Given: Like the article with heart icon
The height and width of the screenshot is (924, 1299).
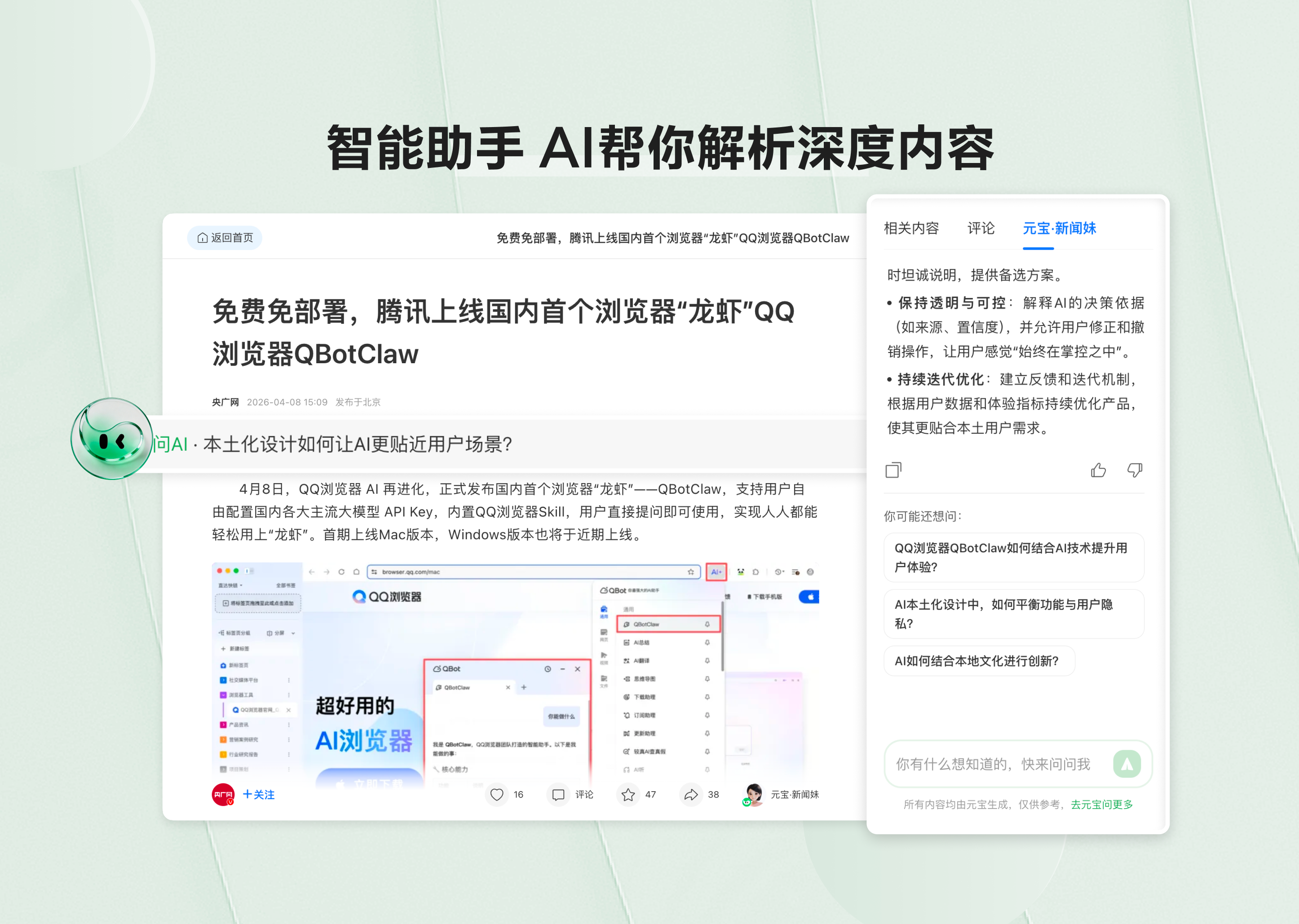Looking at the screenshot, I should coord(497,794).
